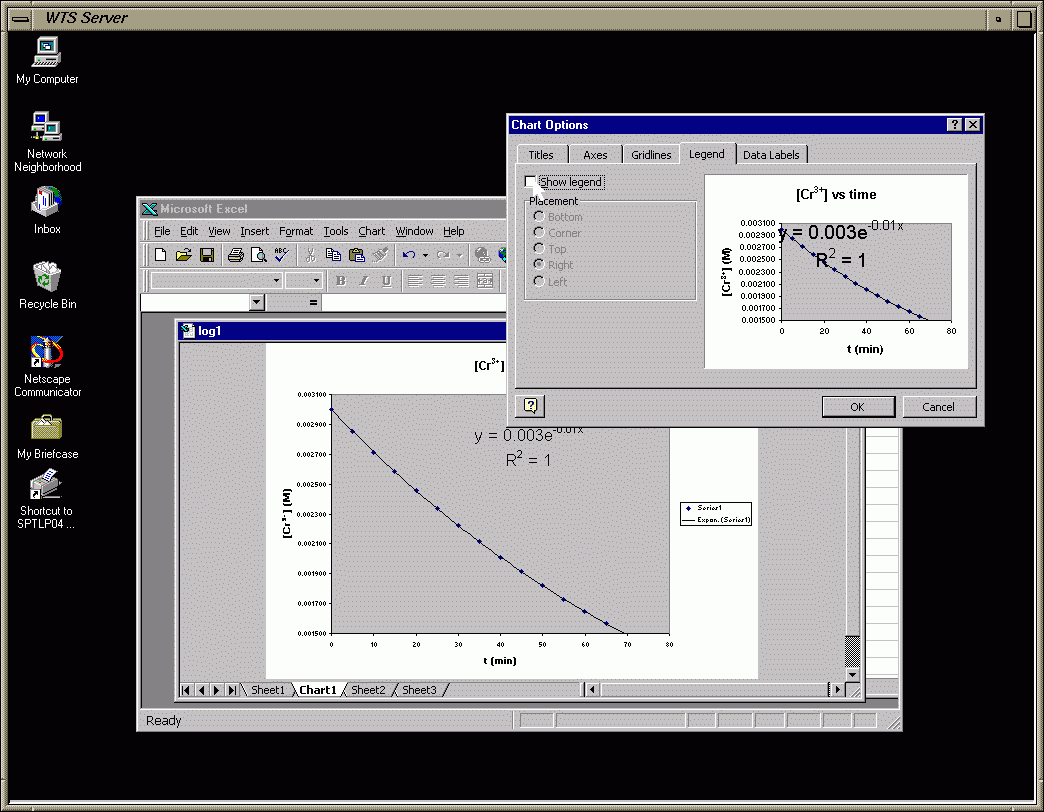Switch to the Sheet2 worksheet tab
Screen dimensions: 1044x812
[368, 690]
